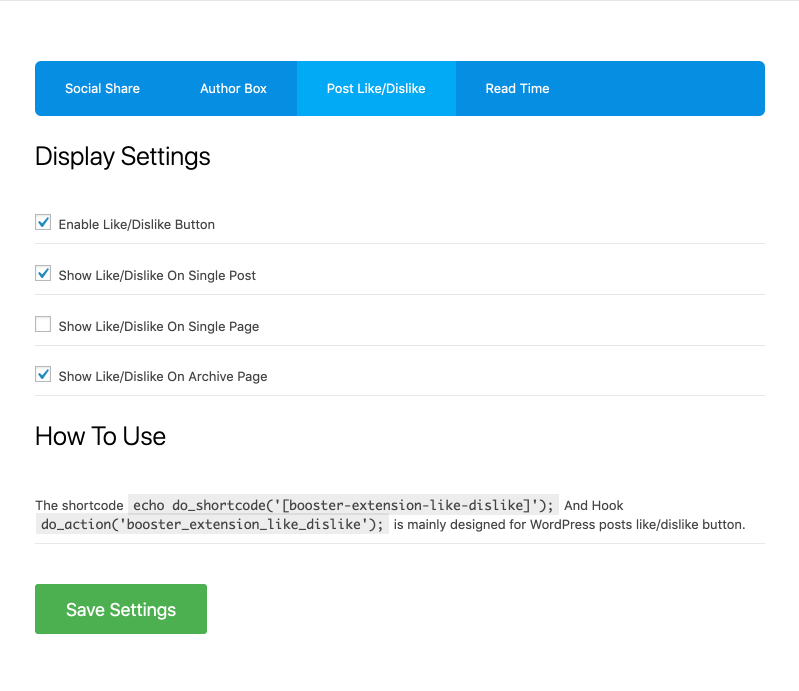Image resolution: width=799 pixels, height=691 pixels.
Task: Uncheck the Enable Like/Dislike Button checkbox
Action: pos(43,223)
